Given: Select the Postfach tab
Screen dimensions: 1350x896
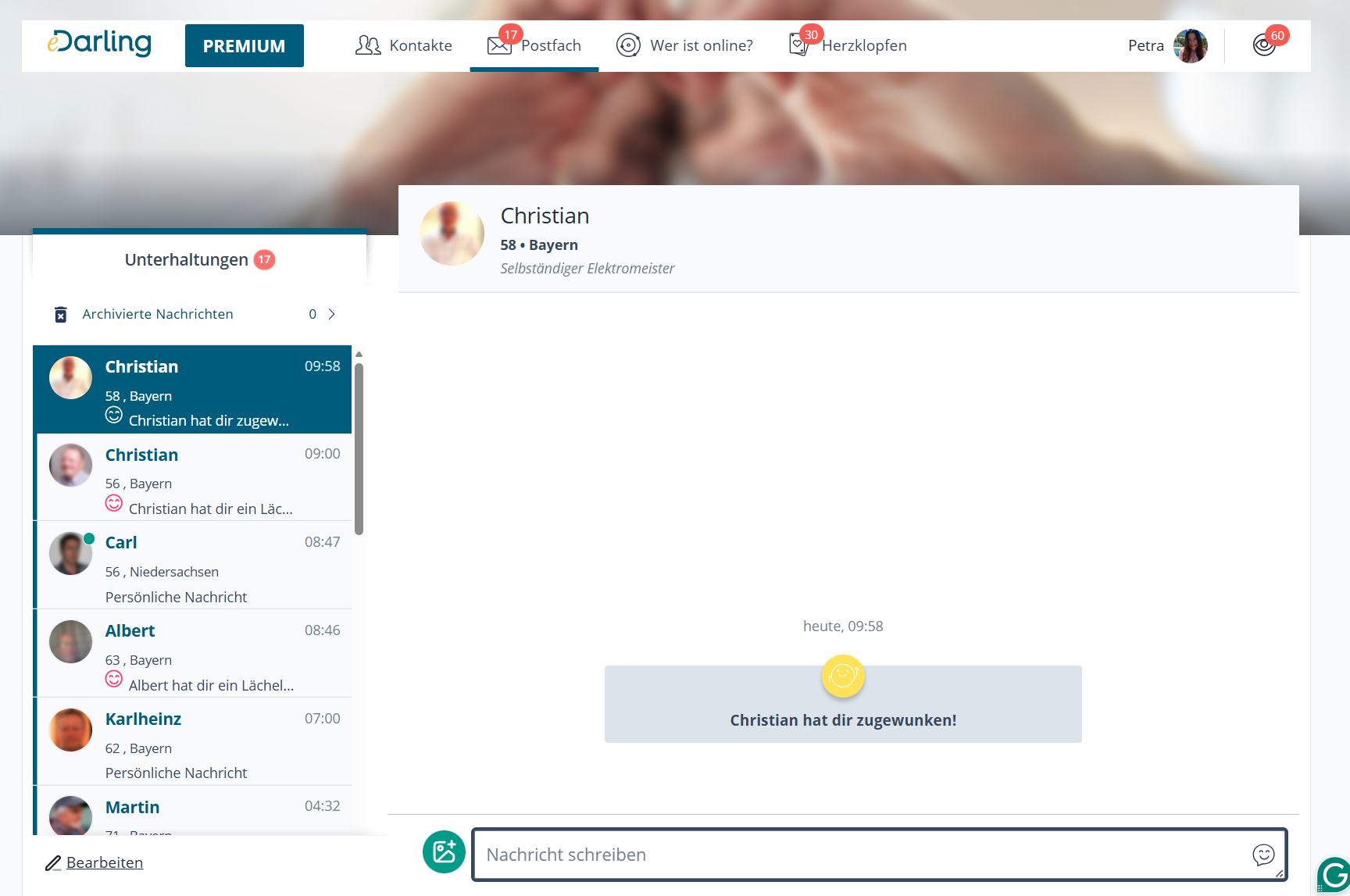Looking at the screenshot, I should [x=534, y=45].
